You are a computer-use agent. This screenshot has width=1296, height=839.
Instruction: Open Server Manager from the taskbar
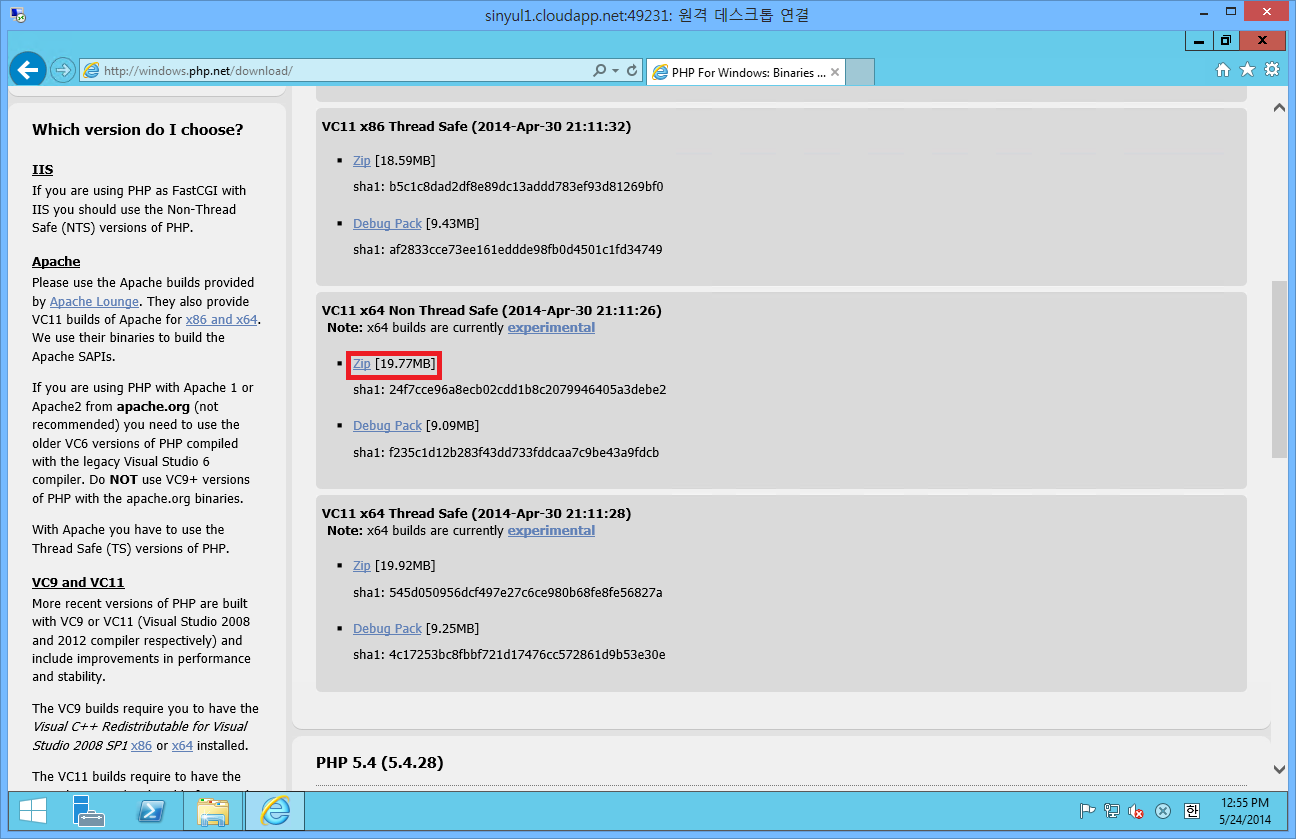[x=91, y=812]
